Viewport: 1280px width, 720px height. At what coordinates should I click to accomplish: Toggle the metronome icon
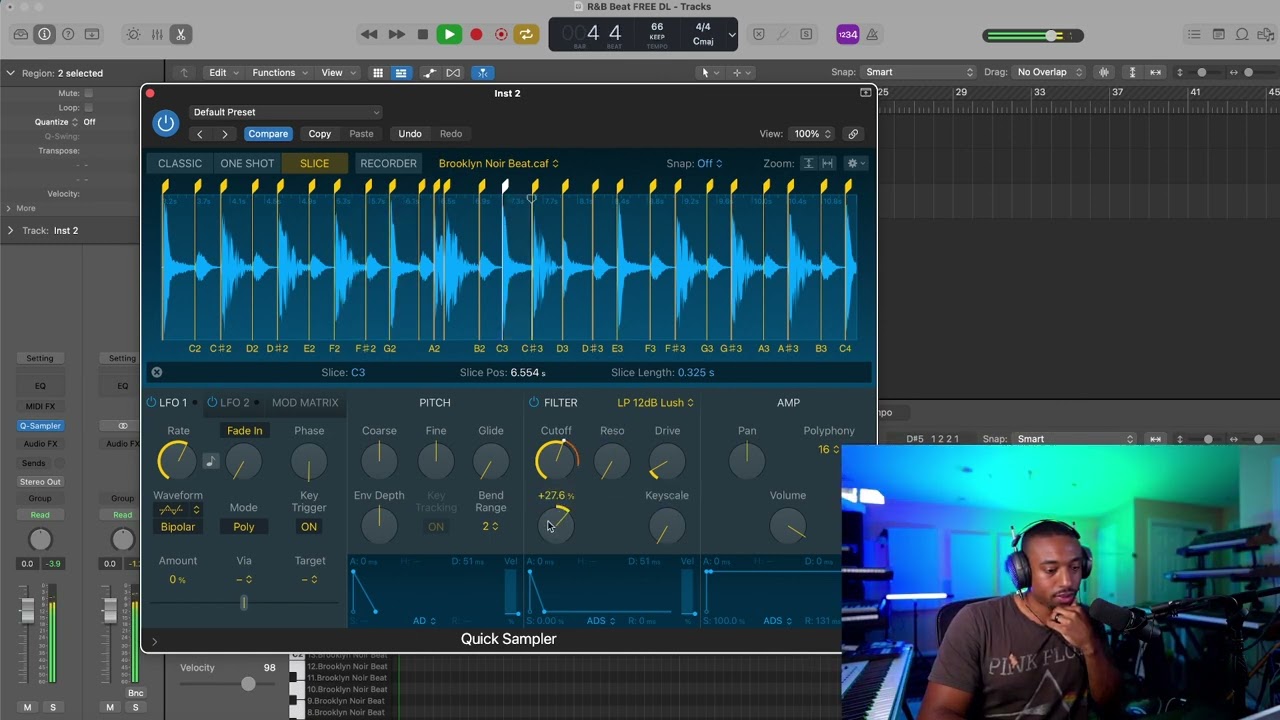[x=872, y=34]
